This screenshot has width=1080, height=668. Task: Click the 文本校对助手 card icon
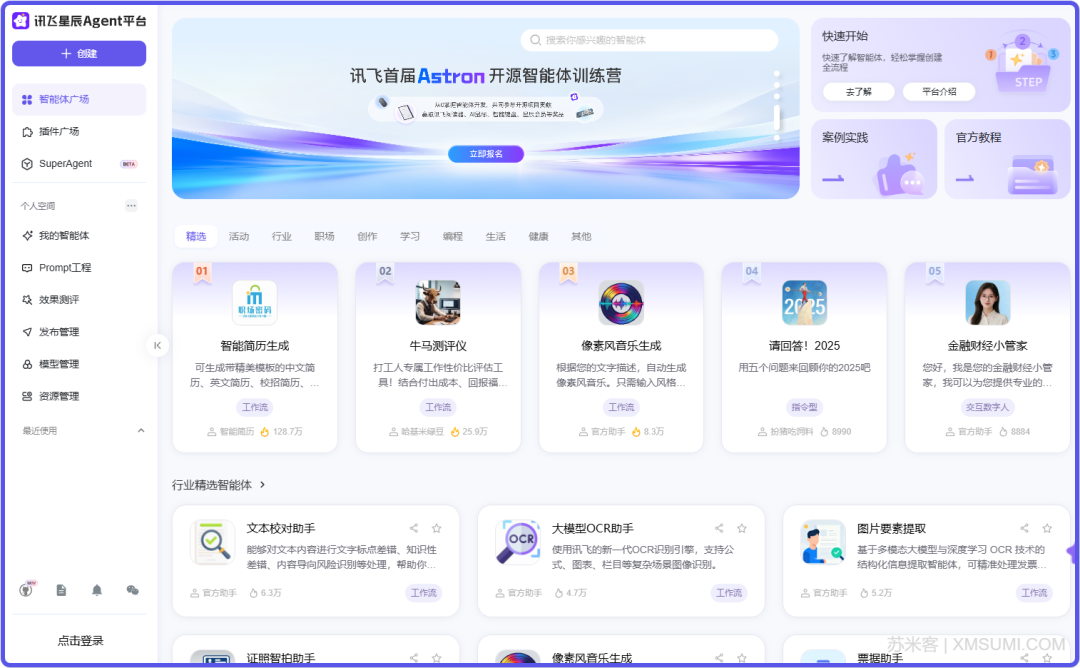[x=212, y=542]
